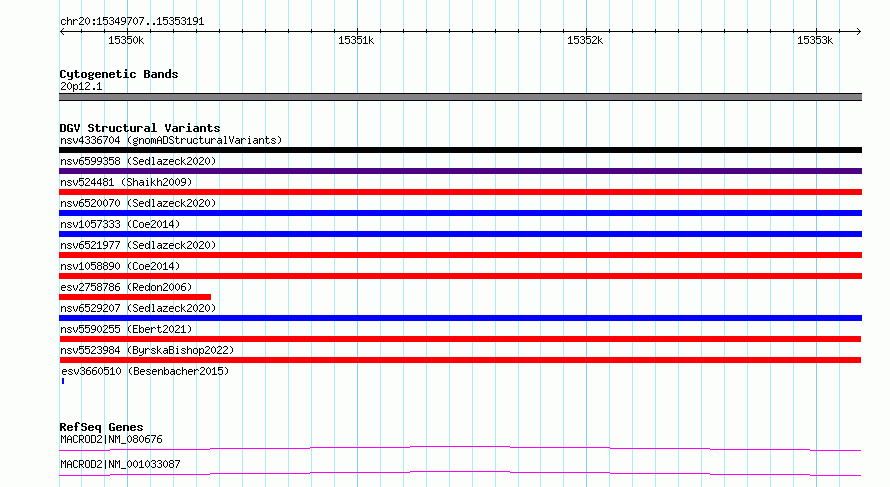Select the short red esv2758786 Redon2006 bar
The height and width of the screenshot is (487, 890).
tap(135, 297)
